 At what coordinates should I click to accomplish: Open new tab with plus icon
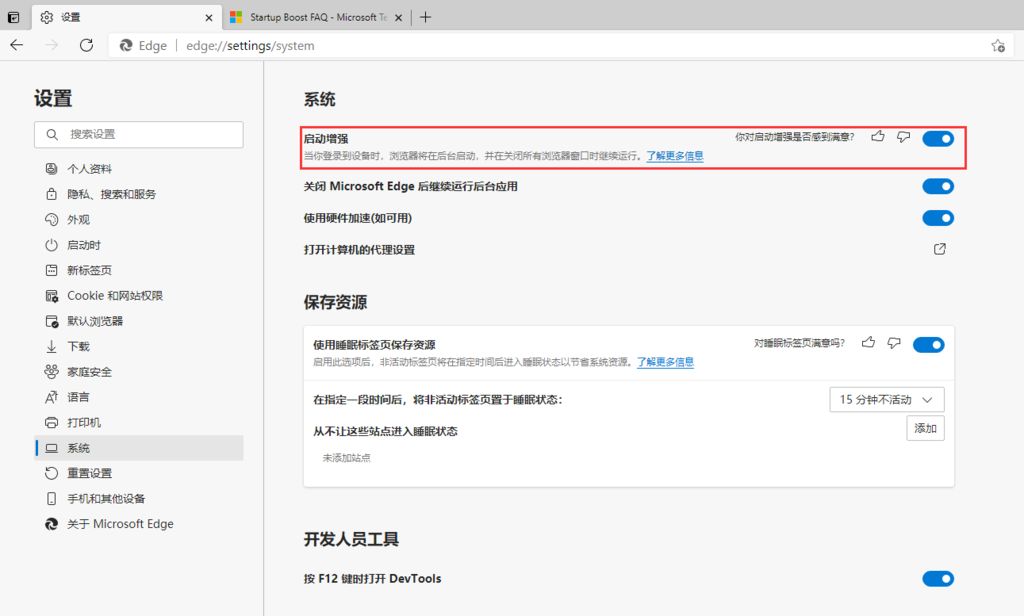point(426,17)
